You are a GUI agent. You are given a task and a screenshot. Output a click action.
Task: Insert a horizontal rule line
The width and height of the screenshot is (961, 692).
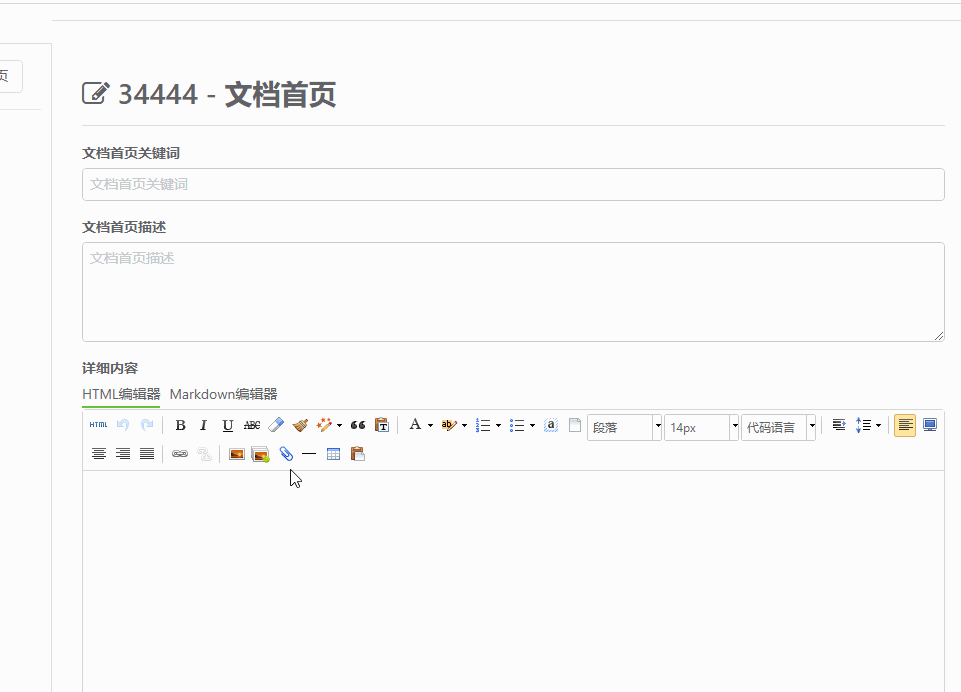309,454
